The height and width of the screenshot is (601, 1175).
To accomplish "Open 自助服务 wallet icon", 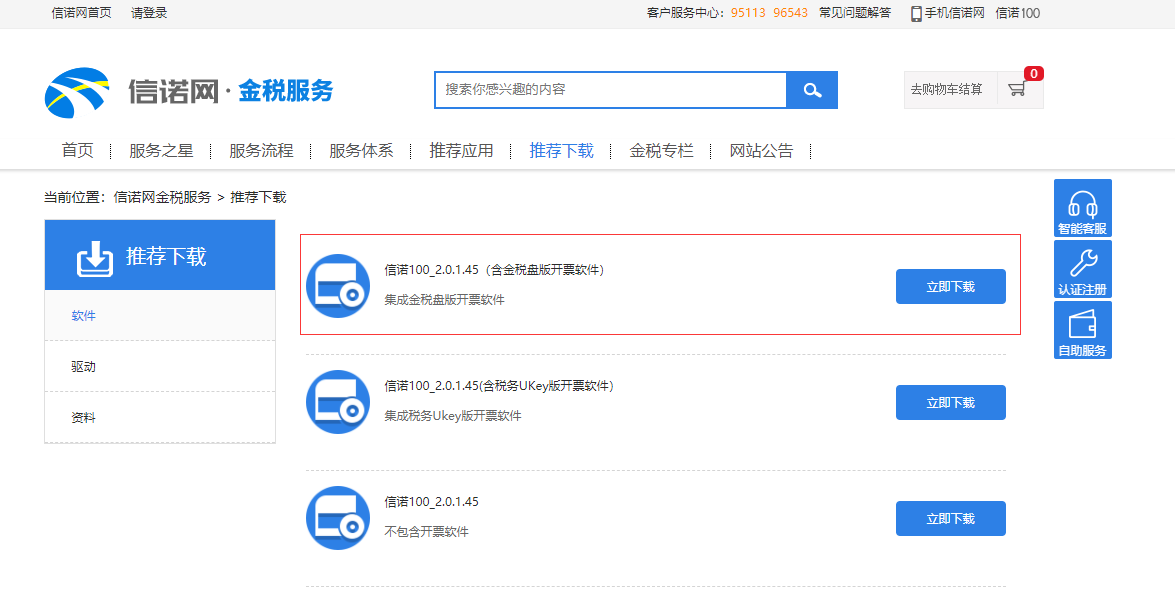I will click(x=1083, y=330).
